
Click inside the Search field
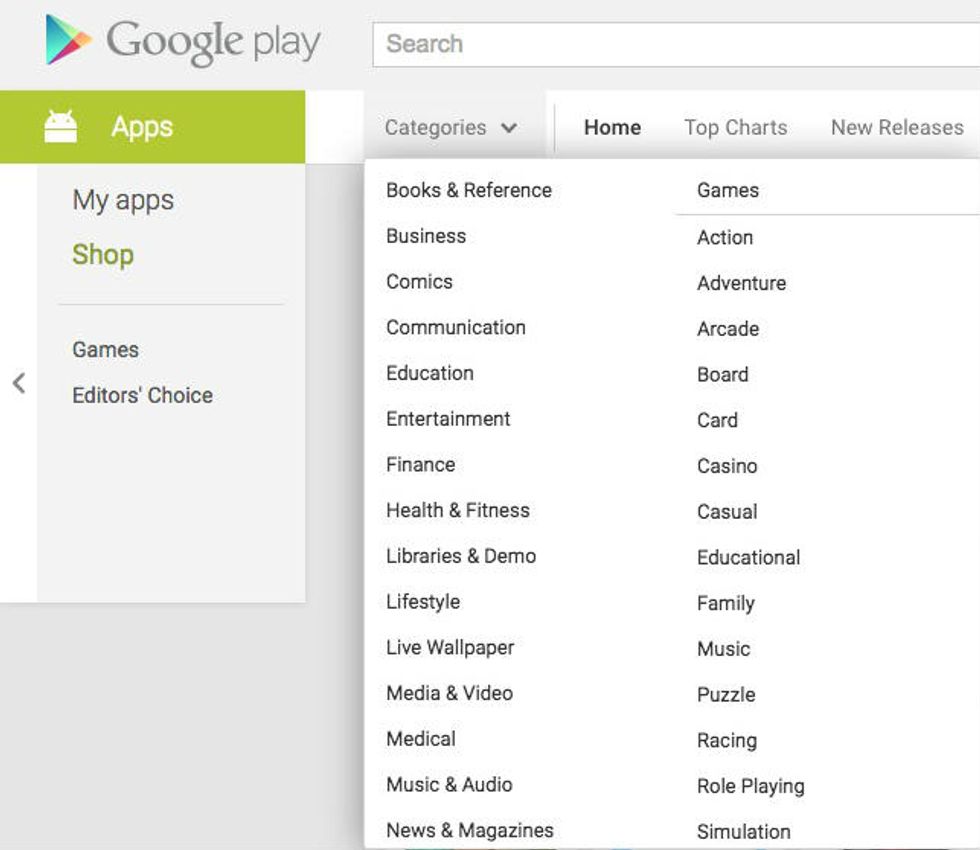(x=600, y=43)
